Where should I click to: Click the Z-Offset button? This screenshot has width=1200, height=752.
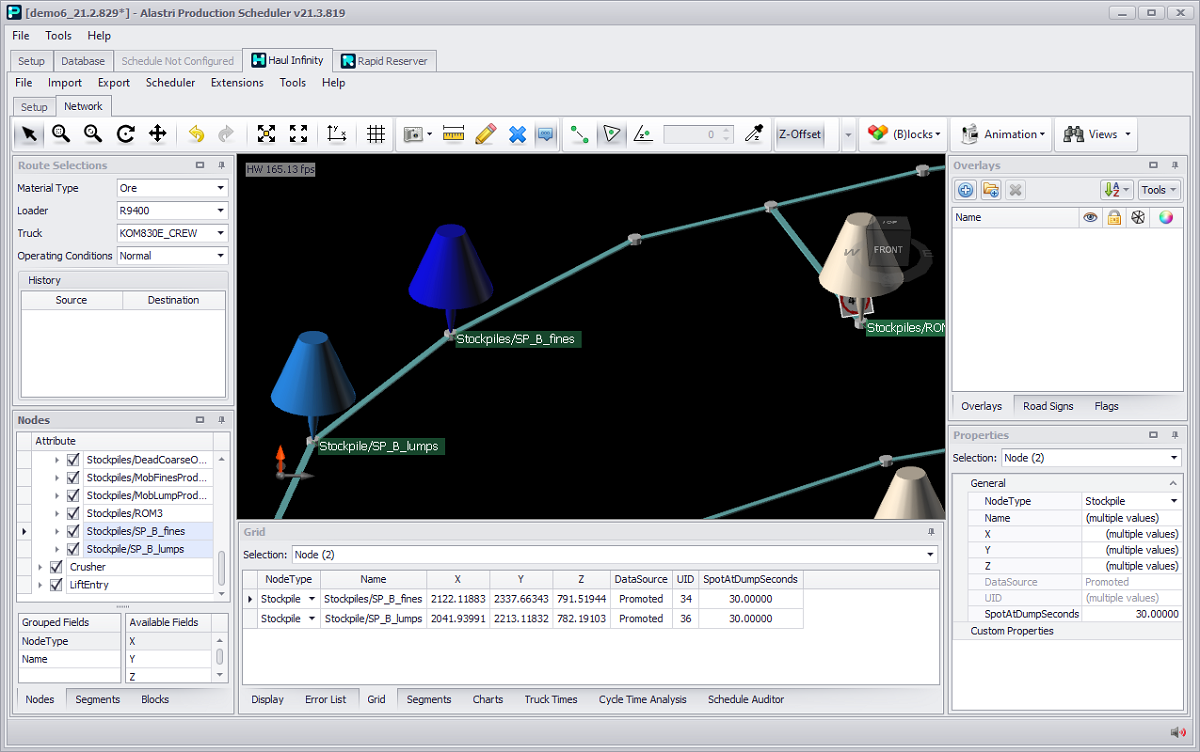pyautogui.click(x=799, y=134)
